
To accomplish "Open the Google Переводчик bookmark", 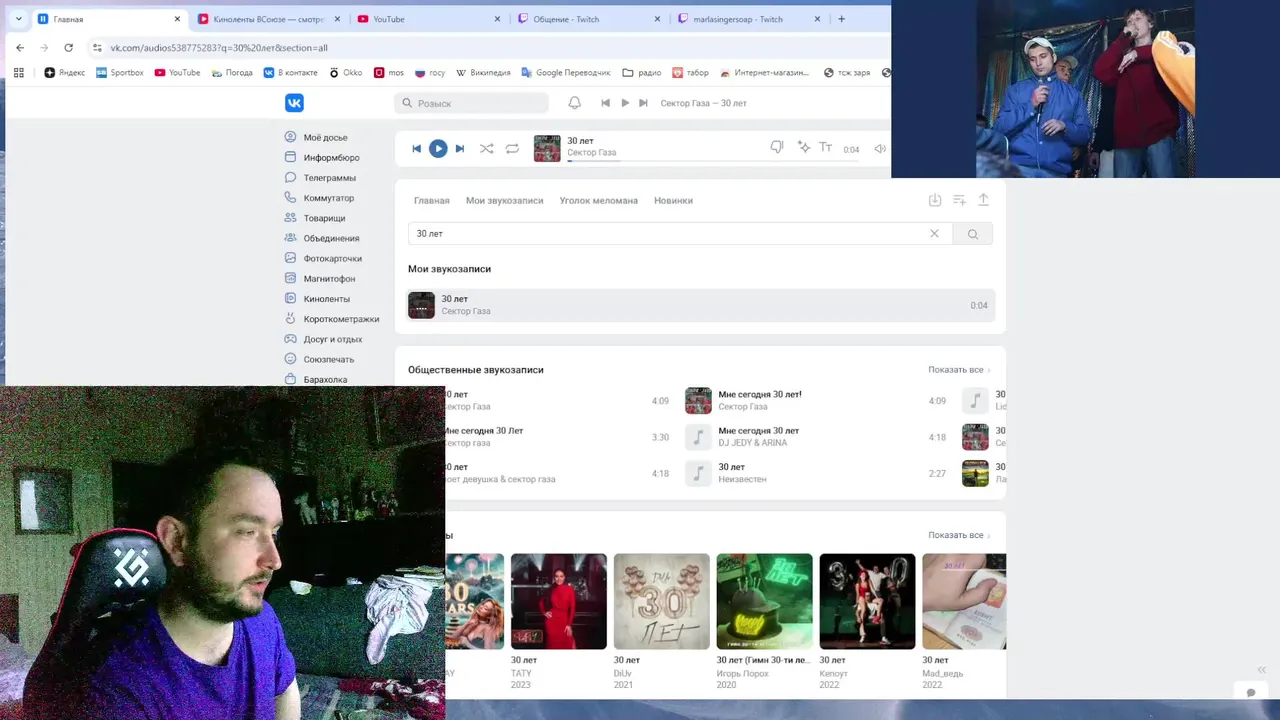I will (565, 73).
